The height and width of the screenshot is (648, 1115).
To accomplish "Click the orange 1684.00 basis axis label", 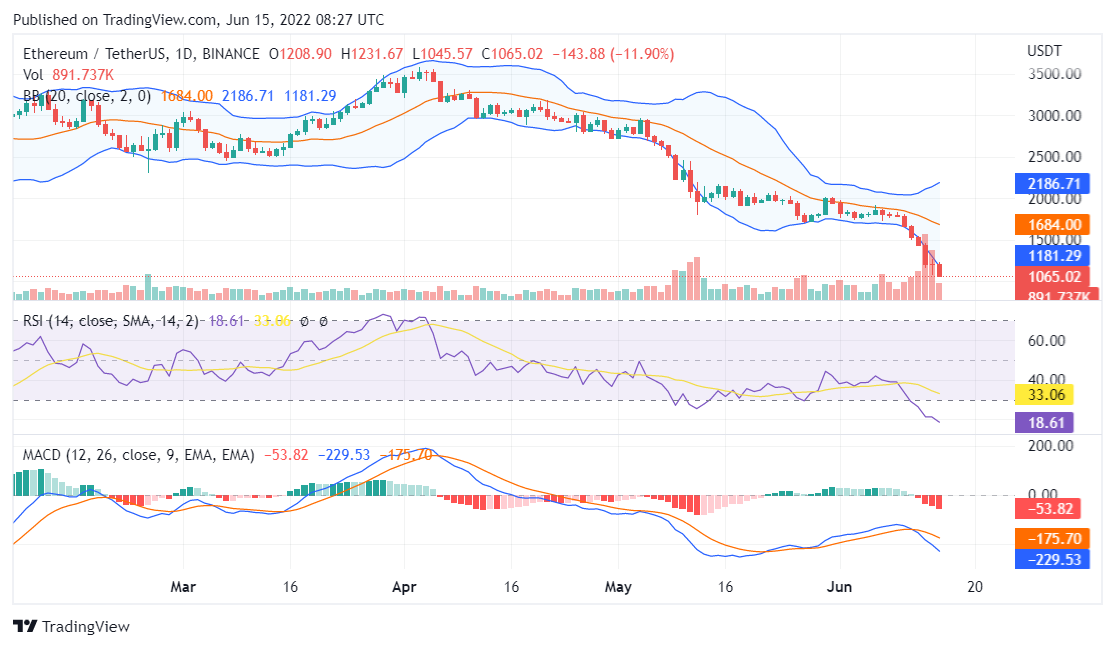I will [x=1044, y=225].
